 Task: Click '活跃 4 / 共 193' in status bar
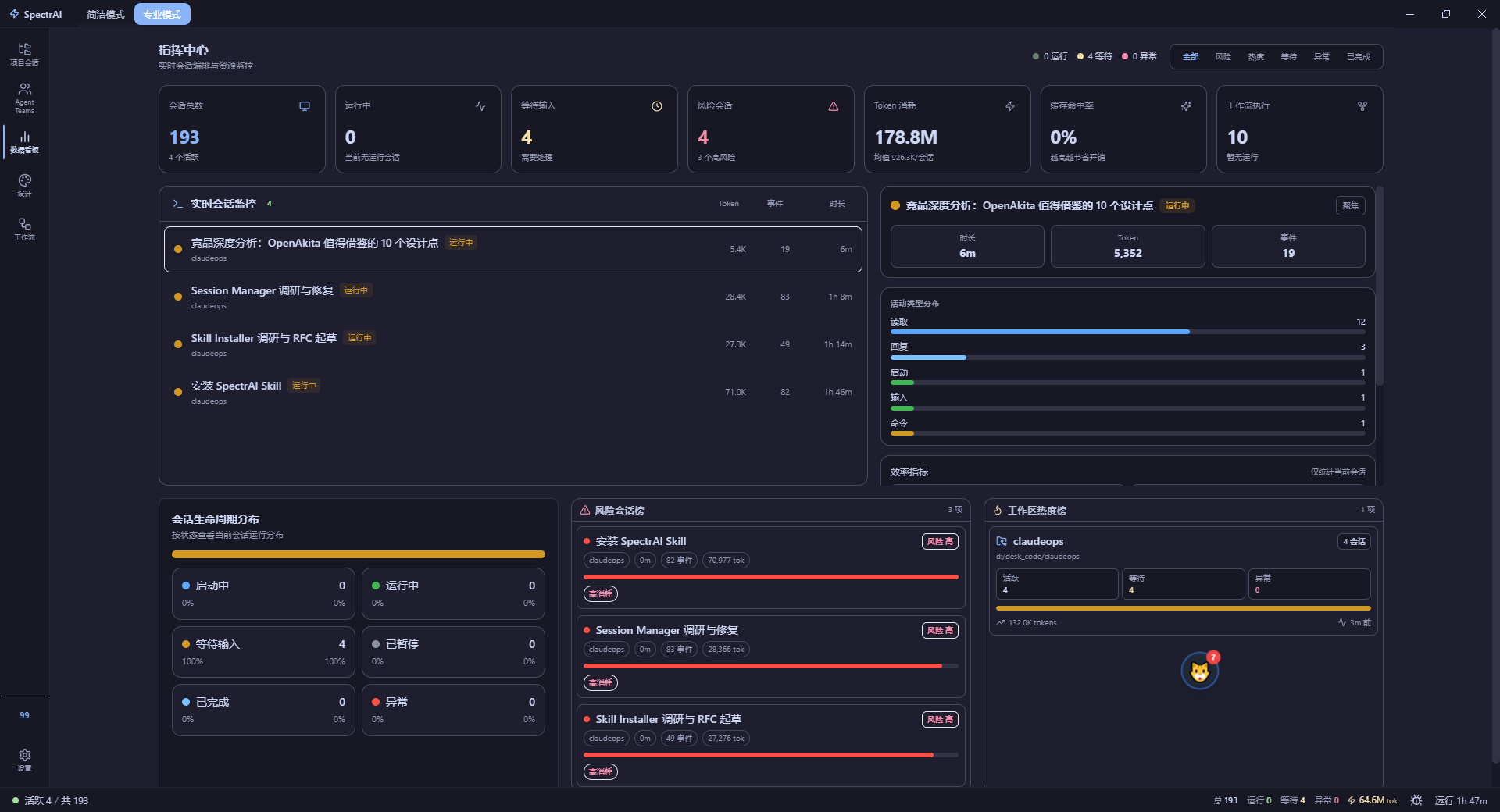[56, 800]
